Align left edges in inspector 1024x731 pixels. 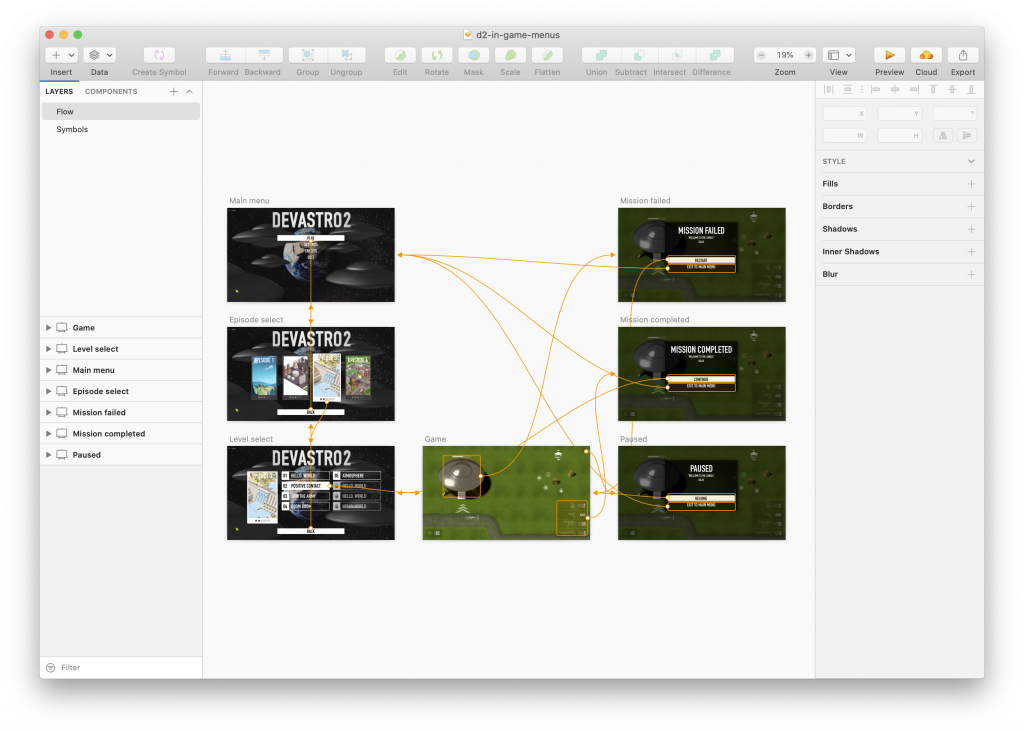876,89
